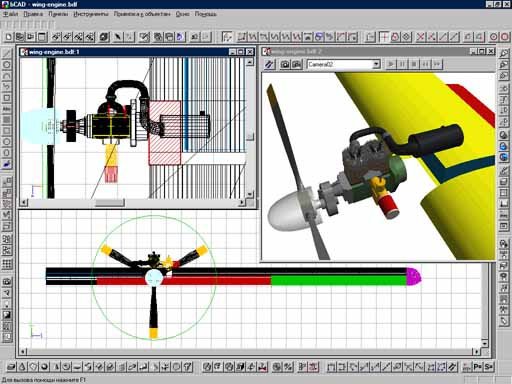Select the rectangle tool in left sidebar

point(7,98)
